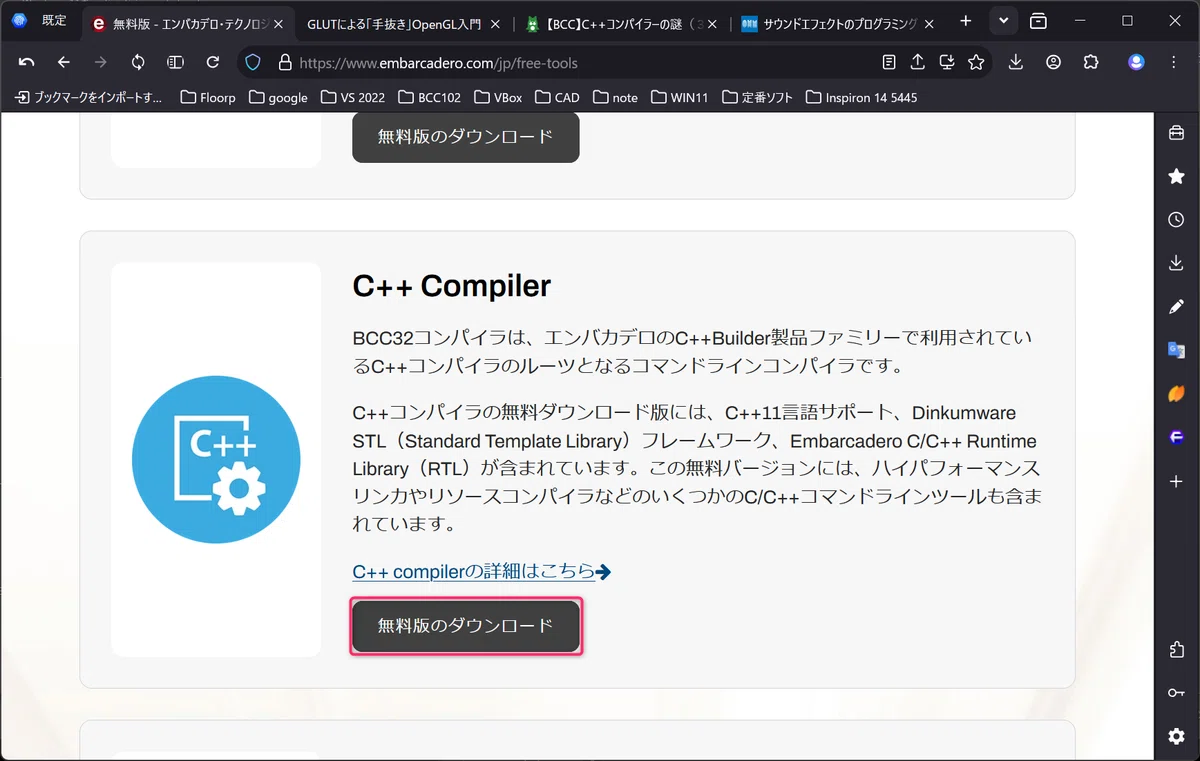Image resolution: width=1200 pixels, height=761 pixels.
Task: Open the orange leaf sidebar panel
Action: click(x=1176, y=394)
